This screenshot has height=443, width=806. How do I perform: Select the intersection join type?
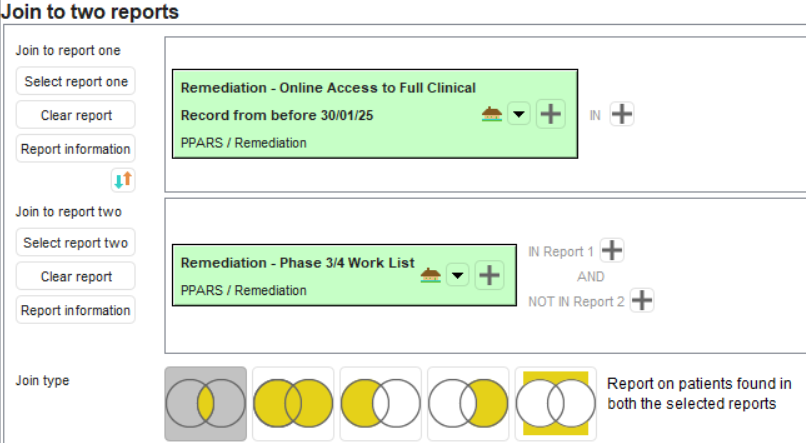(x=205, y=404)
